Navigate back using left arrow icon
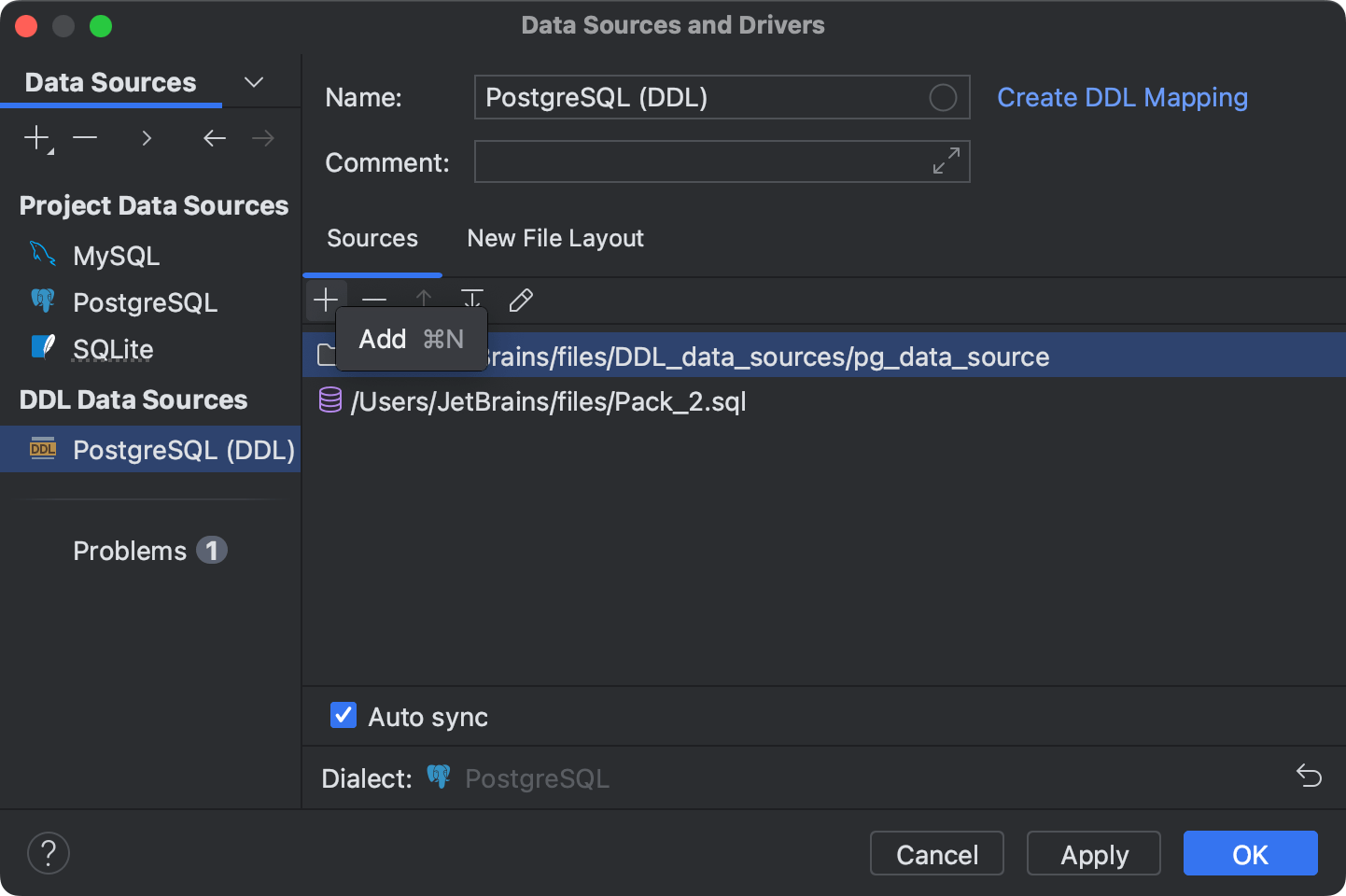 coord(214,137)
